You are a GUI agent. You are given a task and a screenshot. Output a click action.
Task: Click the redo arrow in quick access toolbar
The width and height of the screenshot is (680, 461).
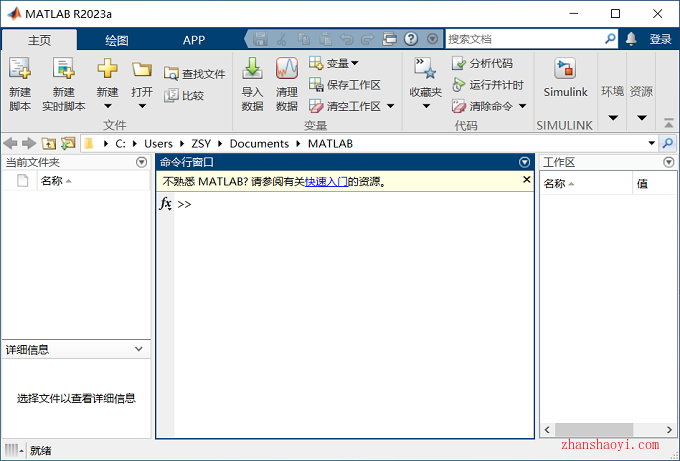tap(368, 39)
